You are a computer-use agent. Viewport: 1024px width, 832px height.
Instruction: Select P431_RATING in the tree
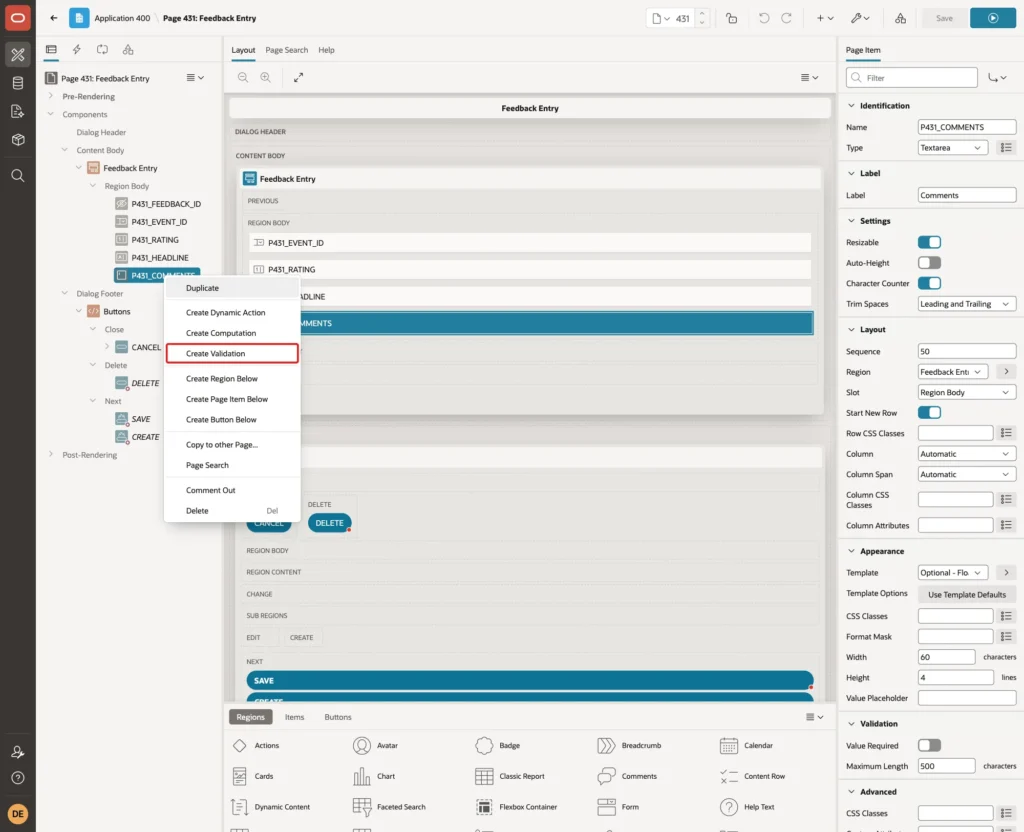(x=155, y=240)
